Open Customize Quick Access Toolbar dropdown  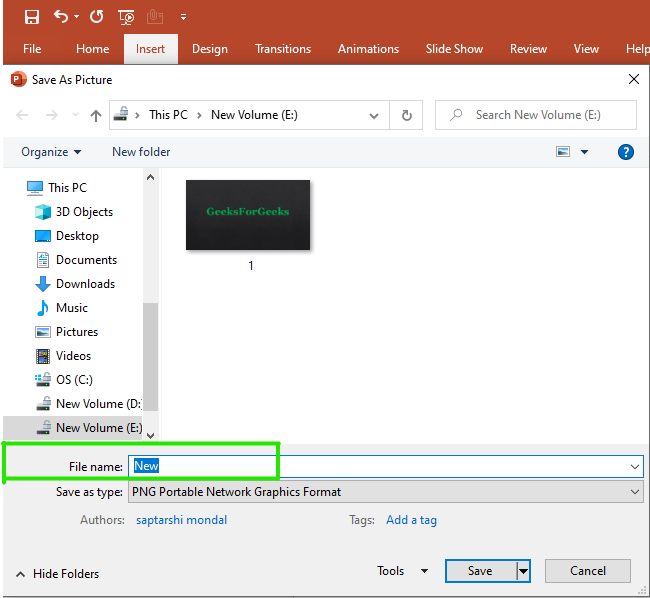click(183, 17)
